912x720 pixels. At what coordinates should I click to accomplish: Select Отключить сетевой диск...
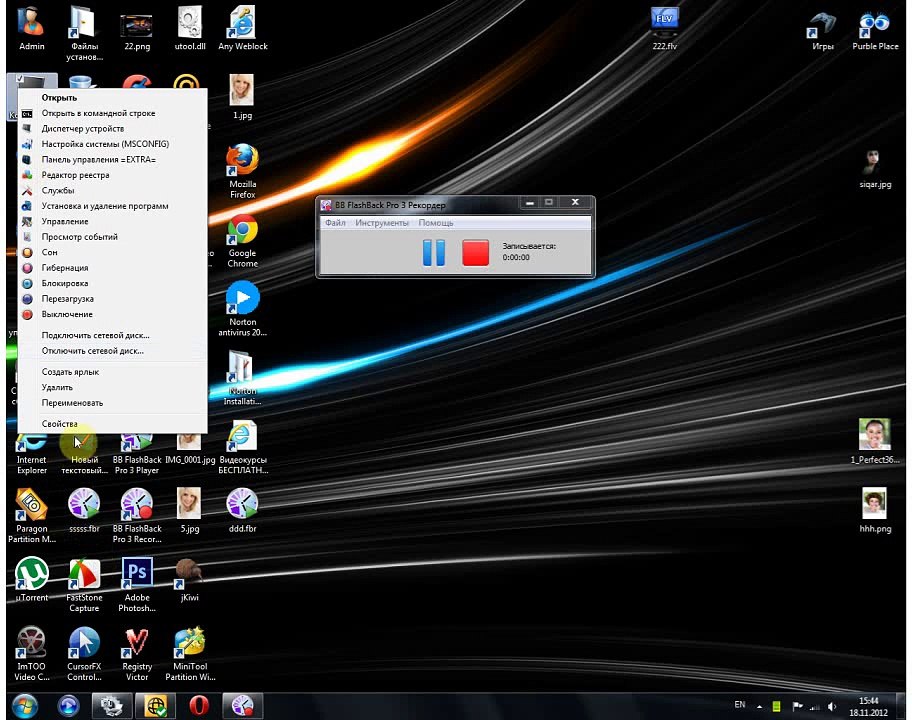(112, 351)
